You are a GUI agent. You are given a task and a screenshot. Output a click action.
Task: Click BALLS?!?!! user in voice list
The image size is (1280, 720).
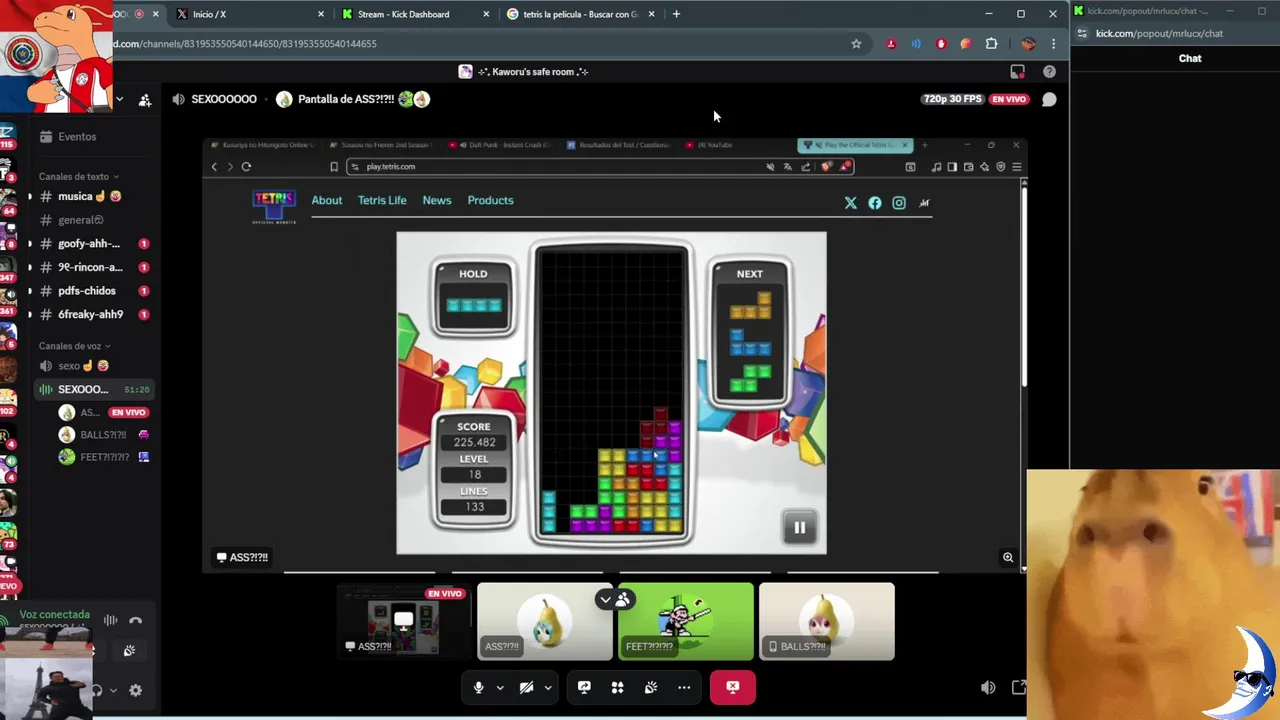click(104, 435)
